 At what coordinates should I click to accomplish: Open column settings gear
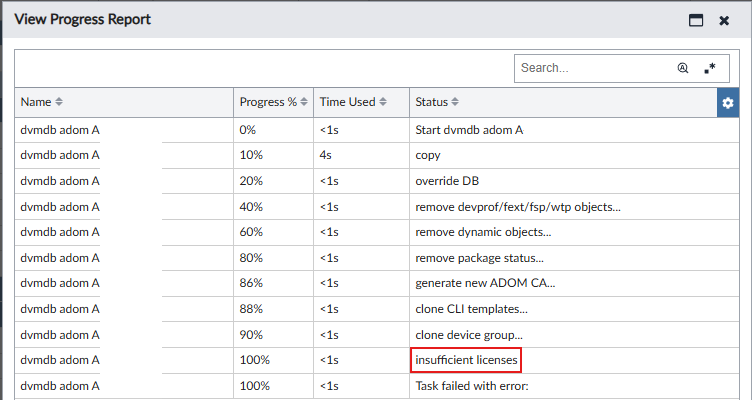tap(728, 103)
